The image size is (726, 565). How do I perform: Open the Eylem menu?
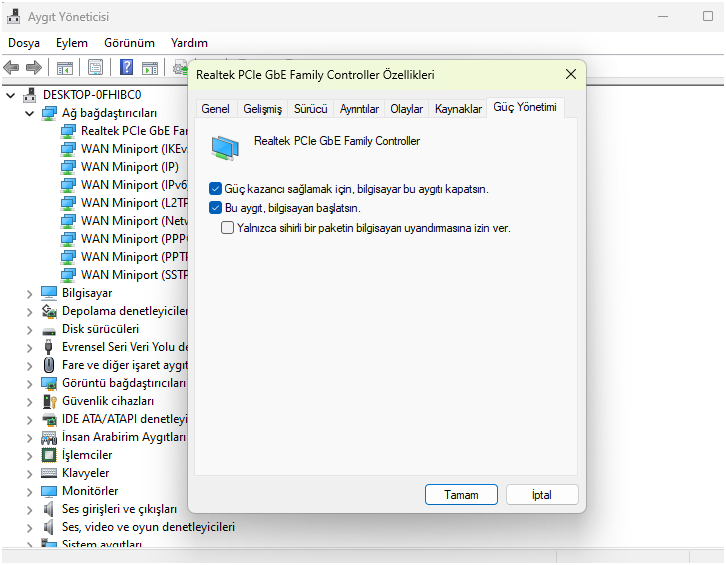click(x=72, y=43)
